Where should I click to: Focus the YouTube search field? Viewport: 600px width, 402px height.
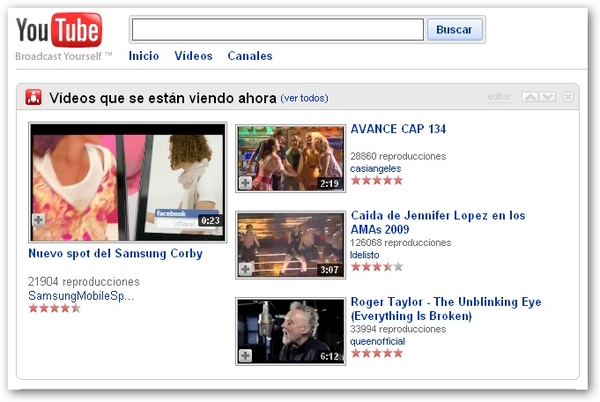tap(277, 29)
